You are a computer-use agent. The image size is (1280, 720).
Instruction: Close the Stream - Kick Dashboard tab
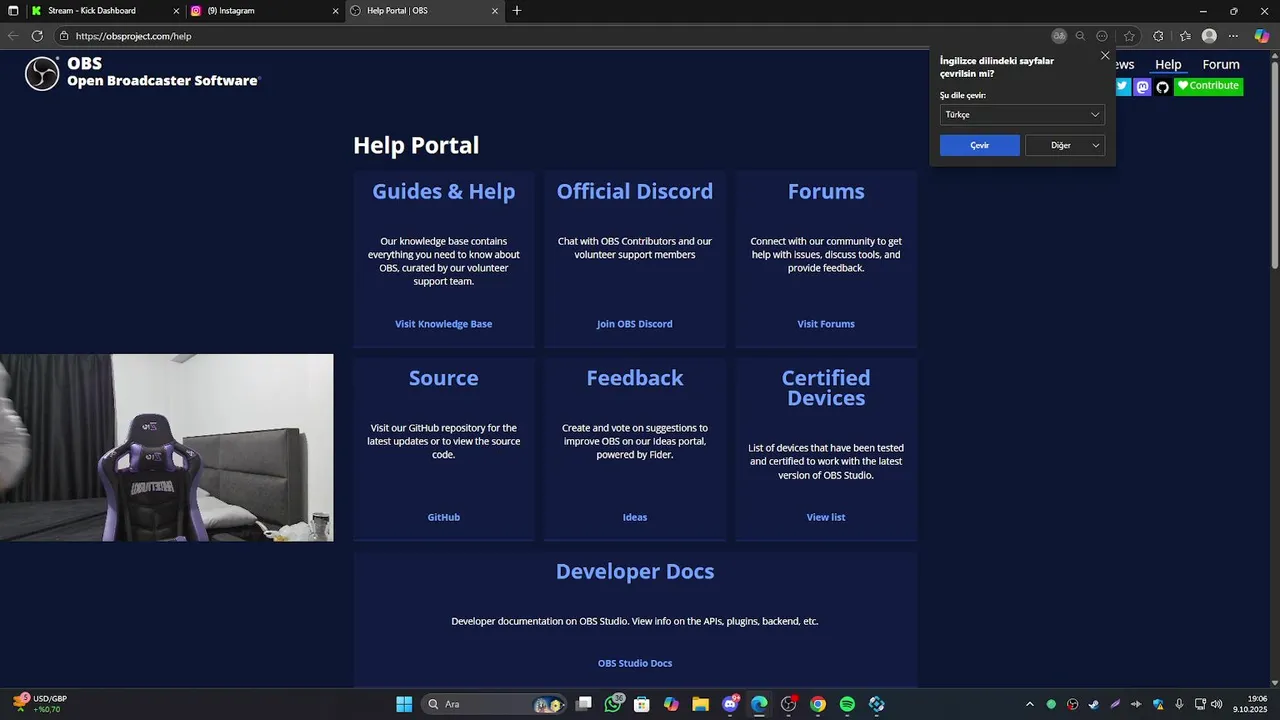[177, 11]
